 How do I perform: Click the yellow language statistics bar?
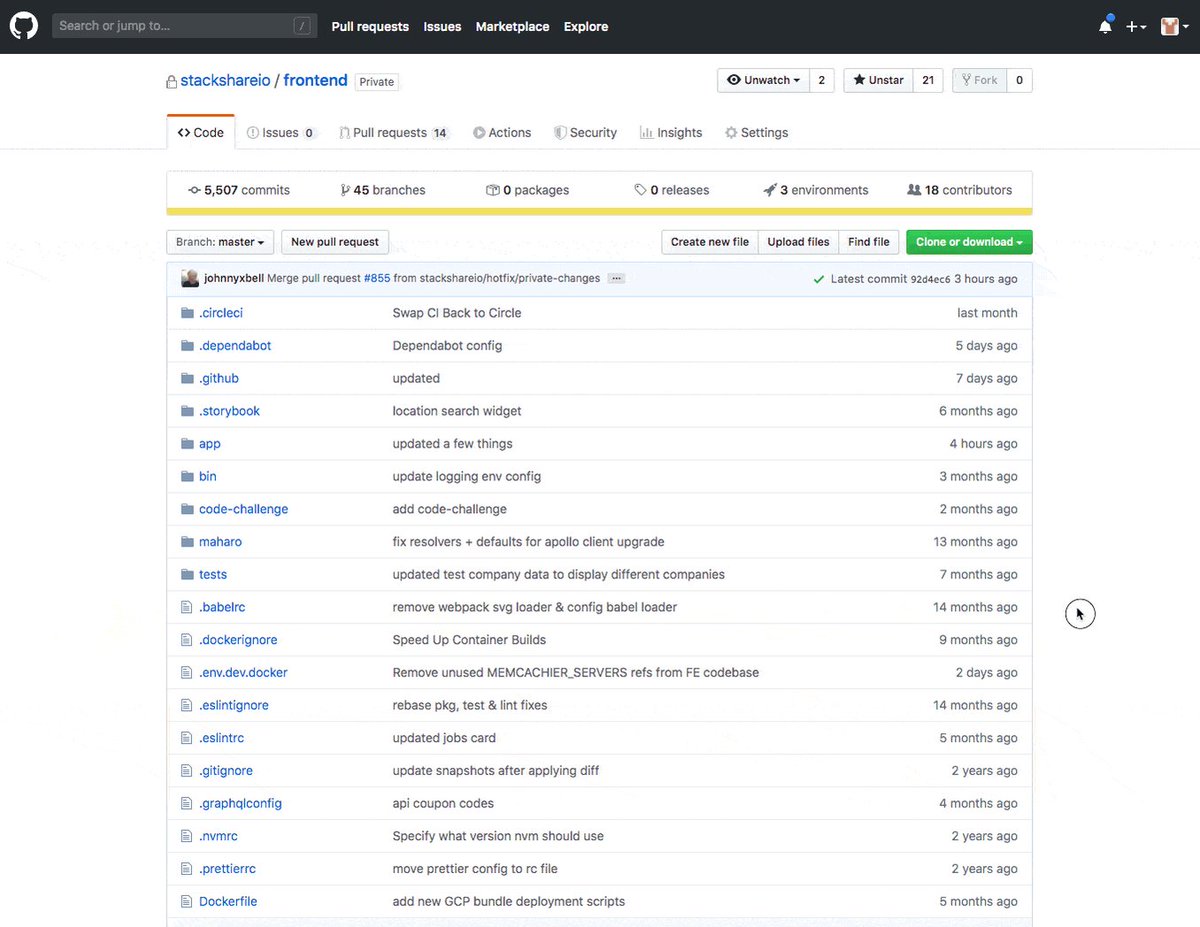tap(600, 211)
